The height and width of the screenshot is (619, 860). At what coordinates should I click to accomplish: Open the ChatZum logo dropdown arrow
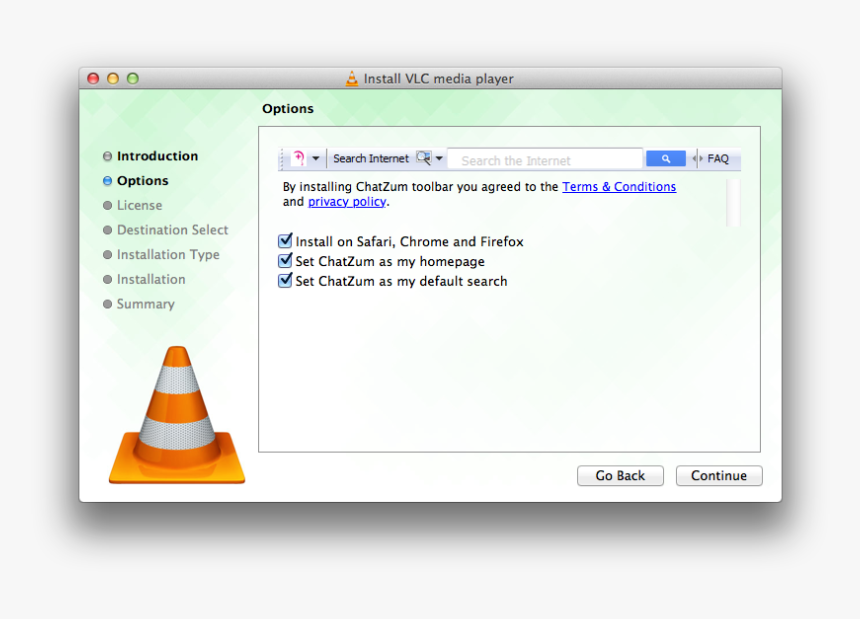[x=318, y=158]
